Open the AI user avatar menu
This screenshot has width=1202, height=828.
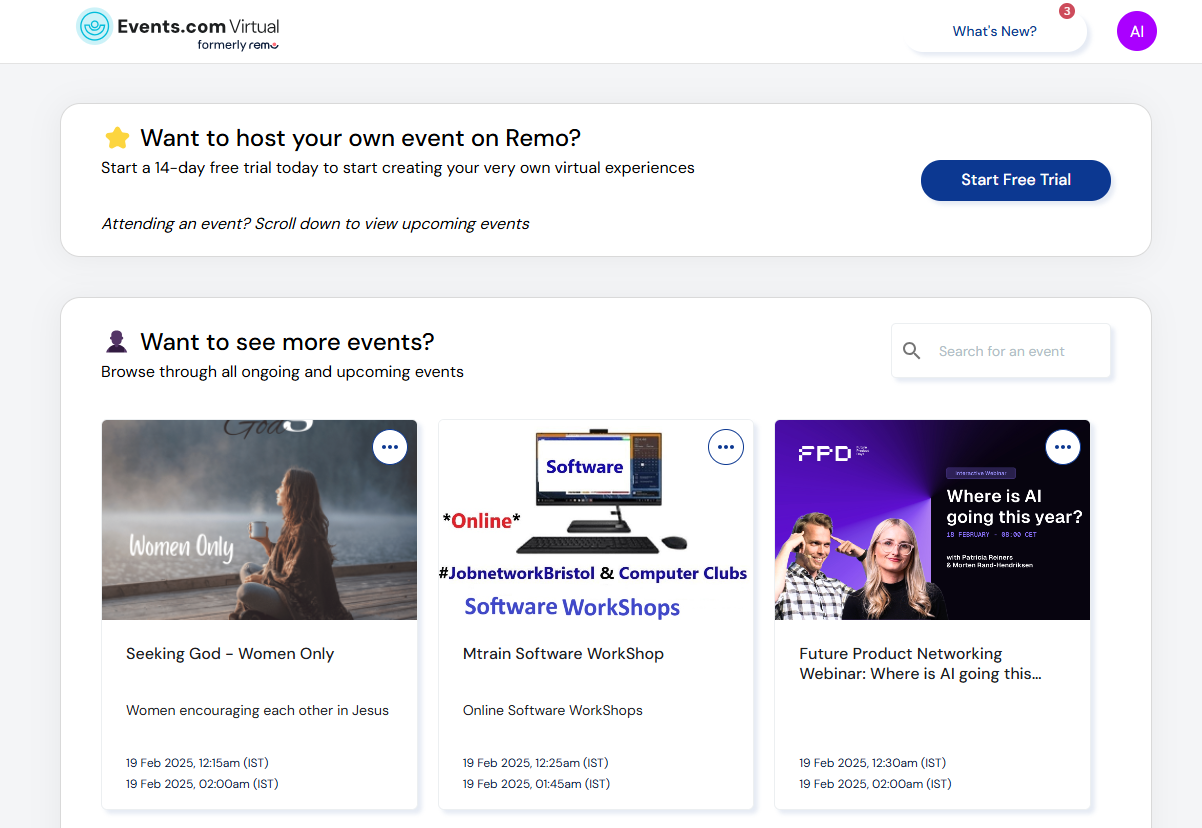pyautogui.click(x=1137, y=31)
